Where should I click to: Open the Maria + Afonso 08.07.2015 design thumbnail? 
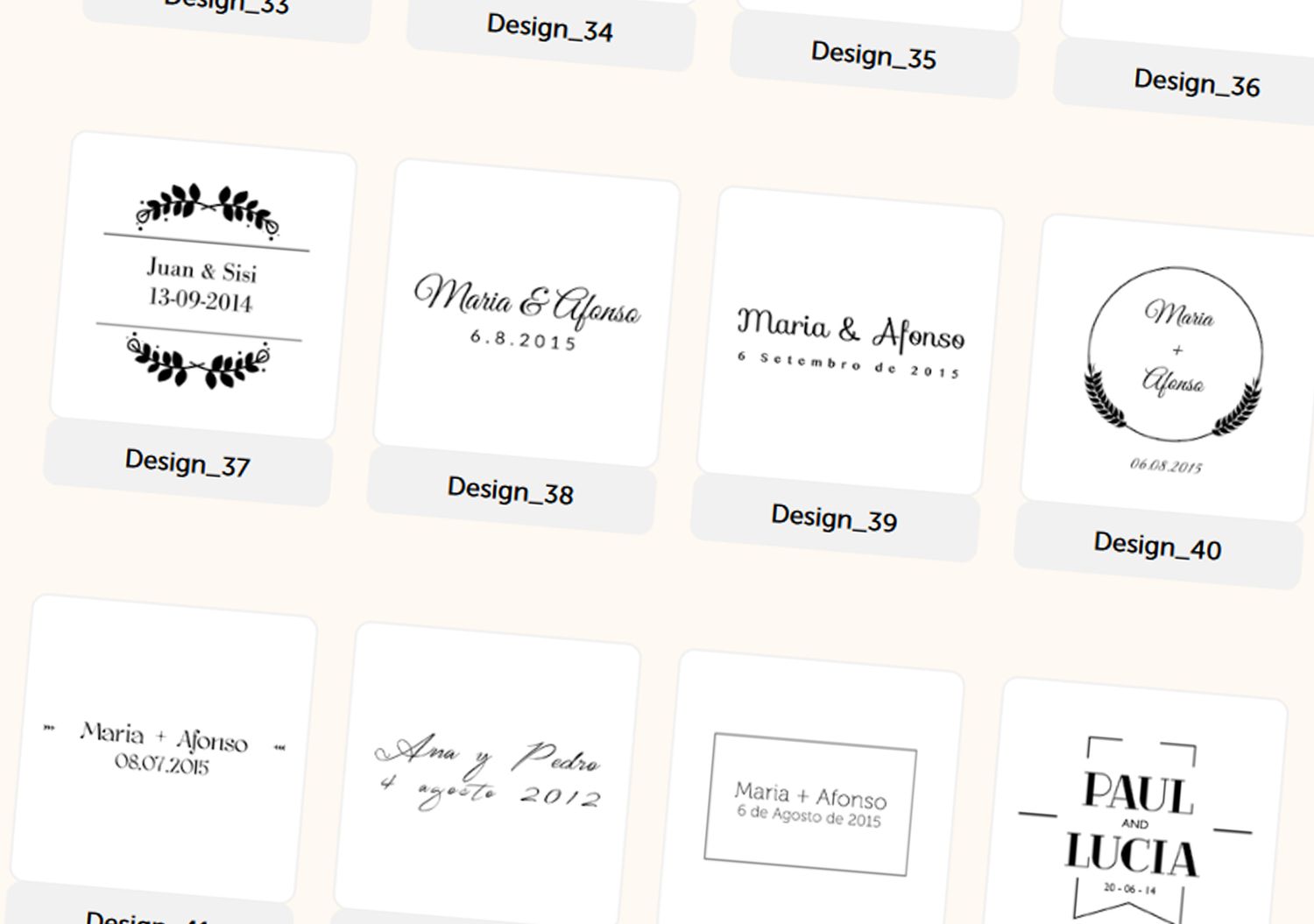click(164, 748)
